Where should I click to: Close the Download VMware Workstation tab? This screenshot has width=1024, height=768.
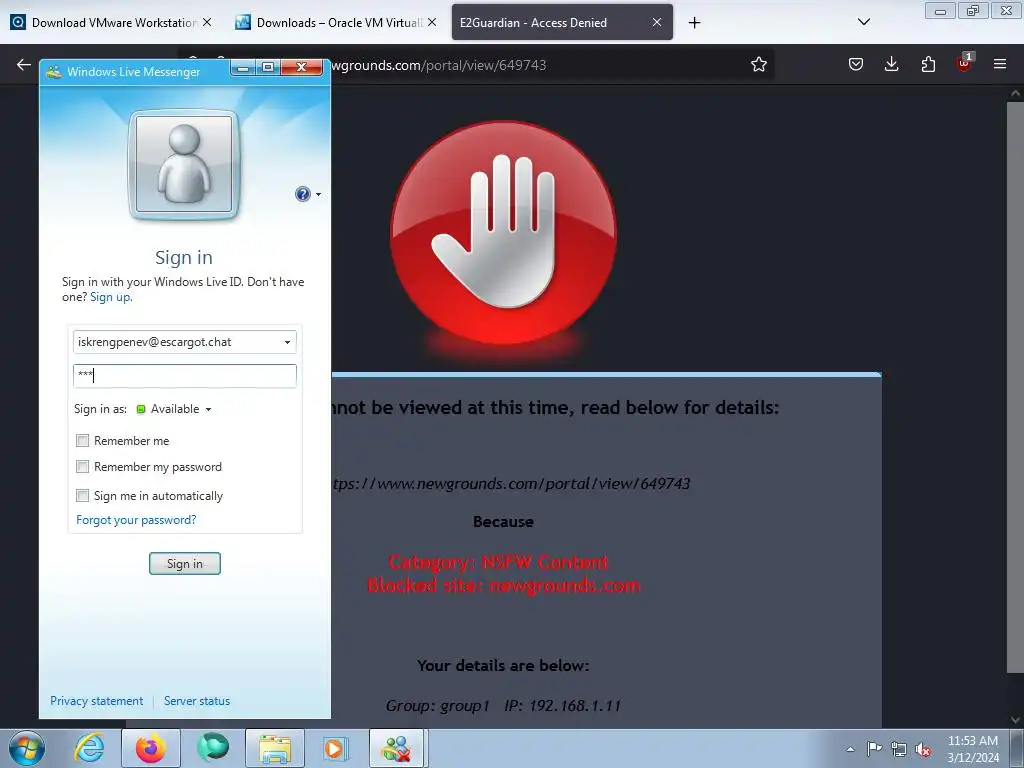207,22
